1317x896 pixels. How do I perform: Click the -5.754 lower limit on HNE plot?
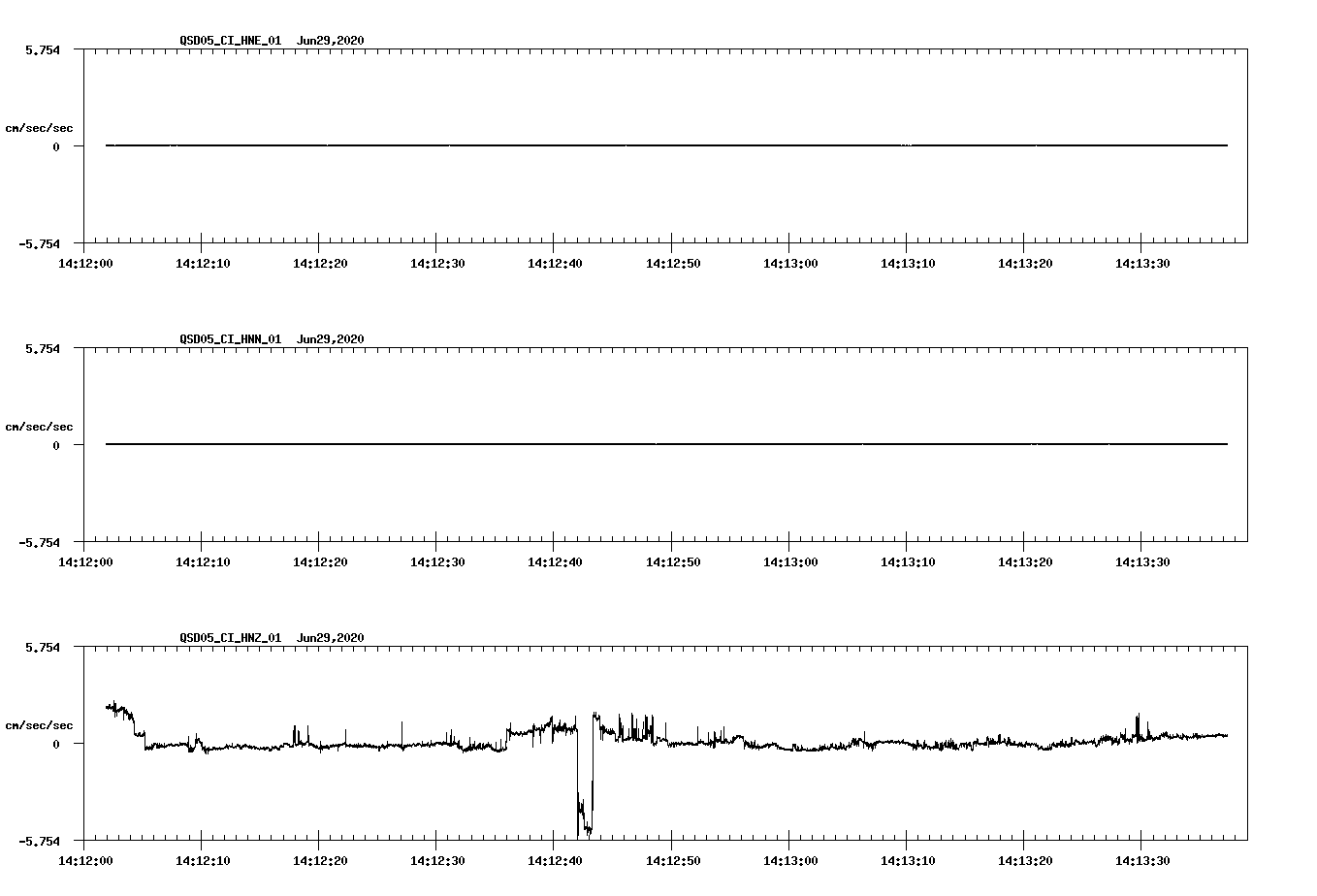coord(39,243)
